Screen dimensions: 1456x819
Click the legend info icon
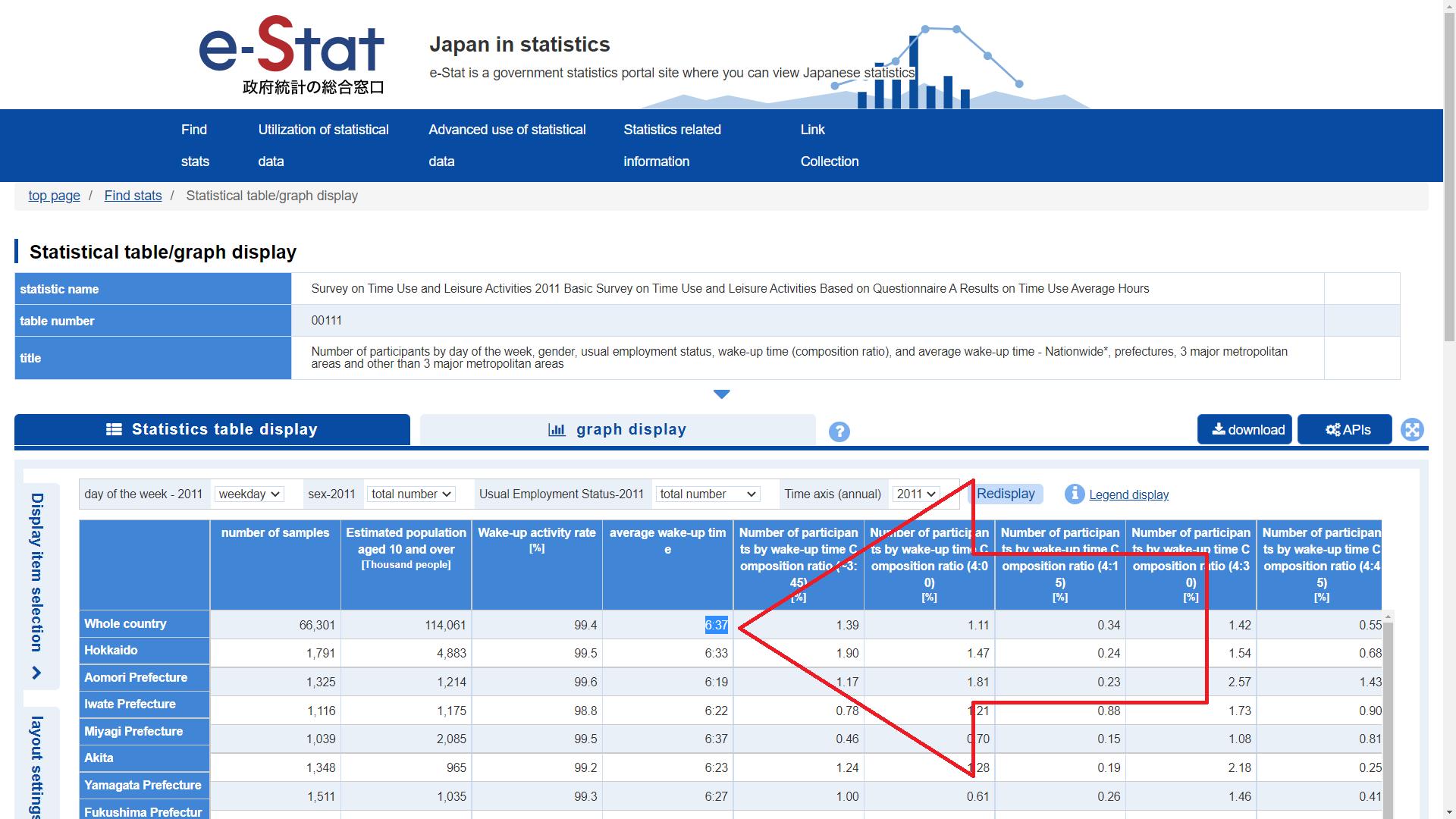(x=1074, y=494)
